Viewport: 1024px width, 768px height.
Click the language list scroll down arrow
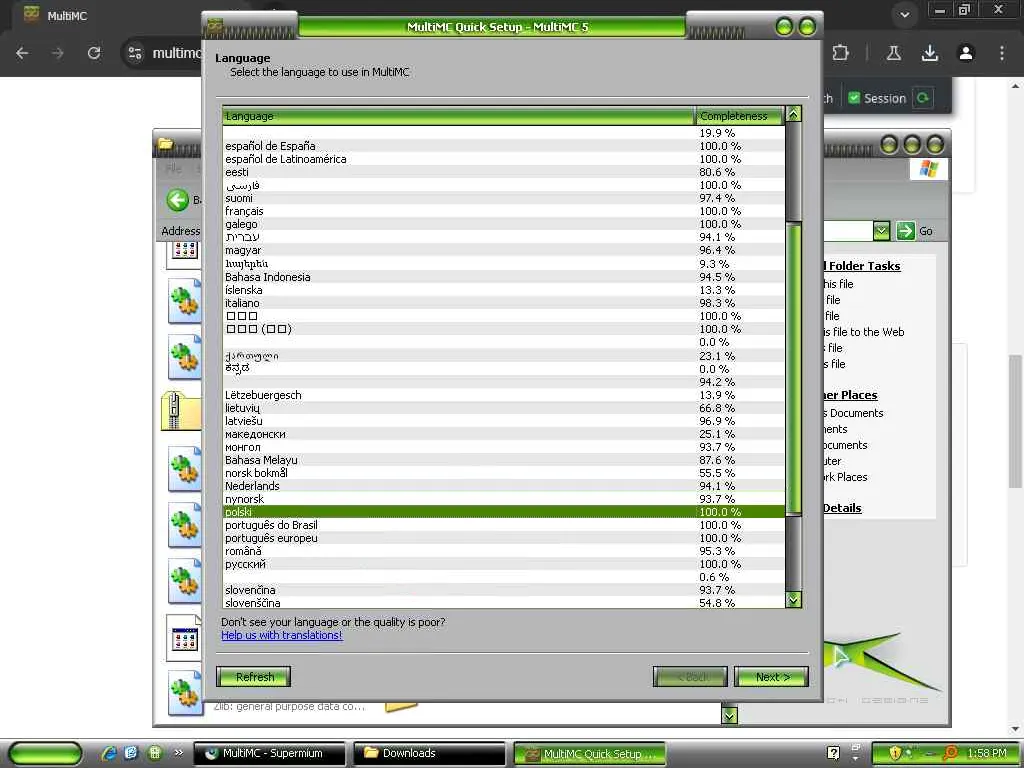tap(793, 599)
